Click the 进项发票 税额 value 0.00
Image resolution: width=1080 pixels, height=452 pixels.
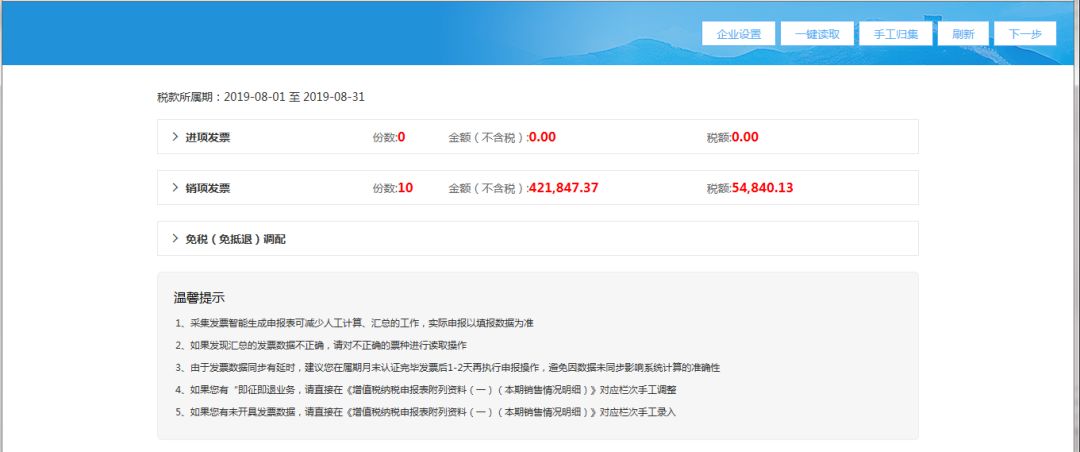745,137
